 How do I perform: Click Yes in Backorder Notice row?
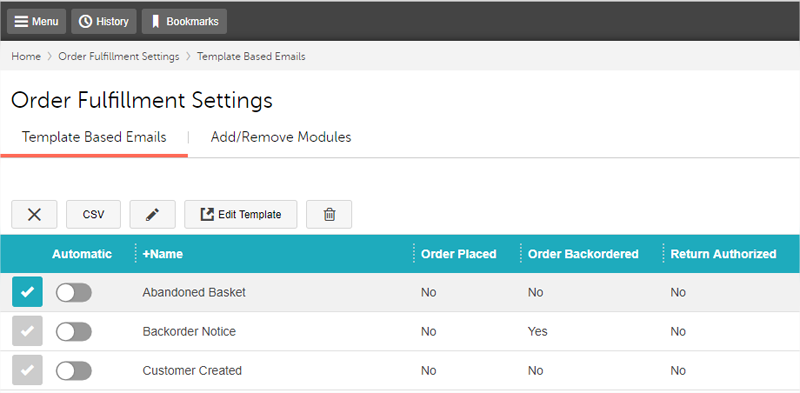pyautogui.click(x=538, y=332)
